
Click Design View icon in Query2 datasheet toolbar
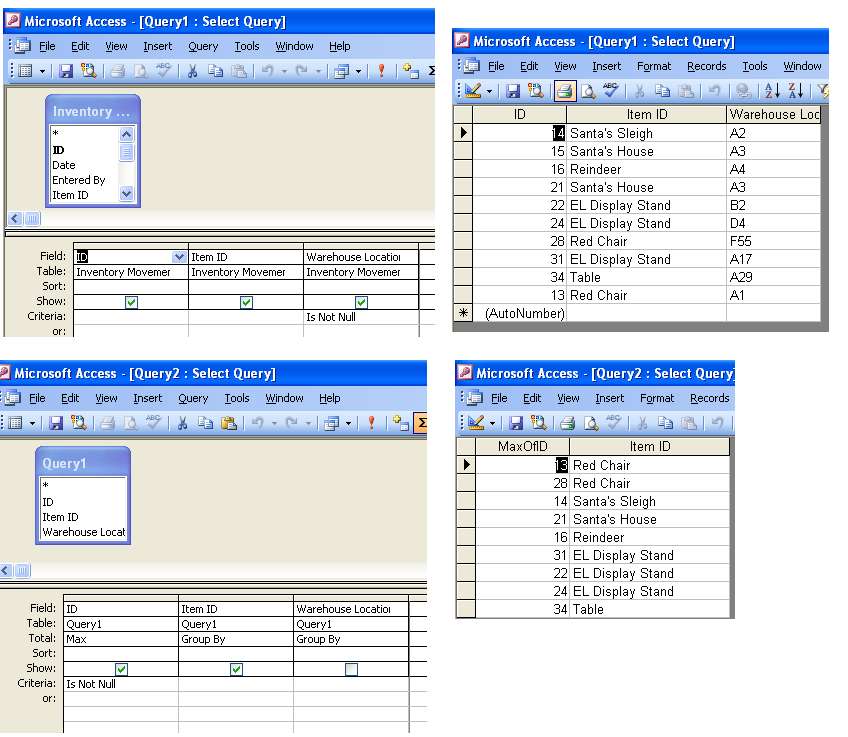pyautogui.click(x=476, y=423)
